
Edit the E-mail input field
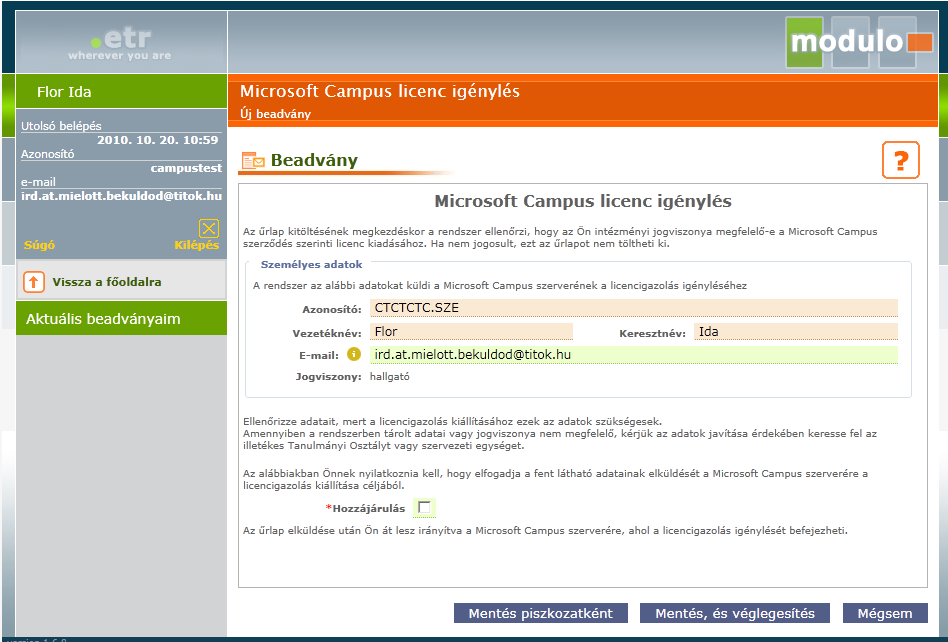pyautogui.click(x=634, y=355)
